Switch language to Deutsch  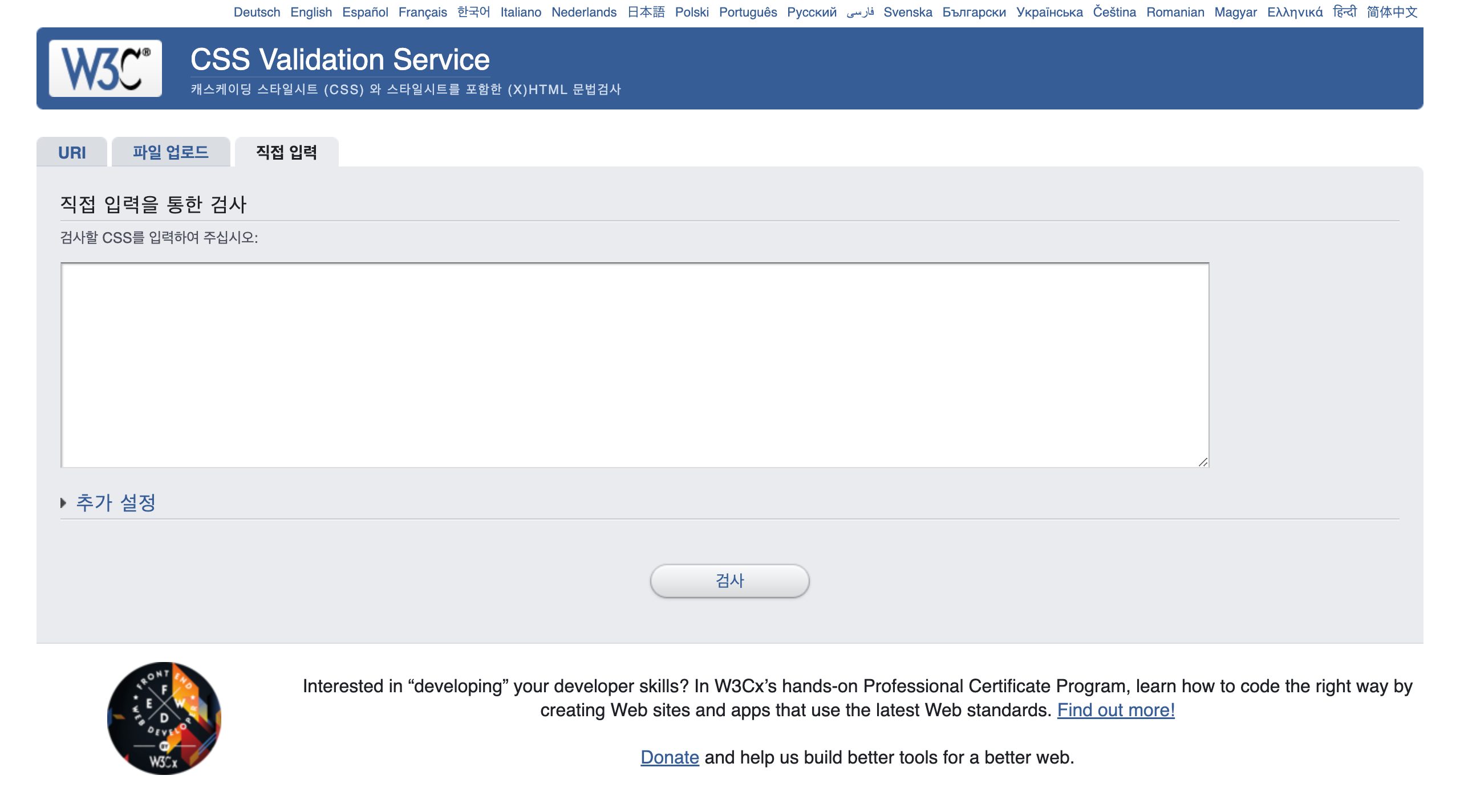click(x=257, y=12)
